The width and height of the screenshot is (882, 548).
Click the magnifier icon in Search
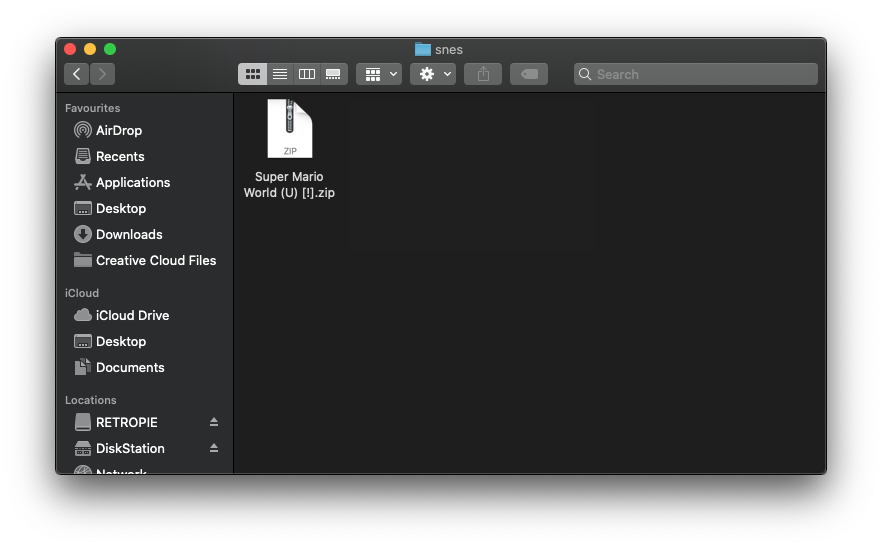585,74
